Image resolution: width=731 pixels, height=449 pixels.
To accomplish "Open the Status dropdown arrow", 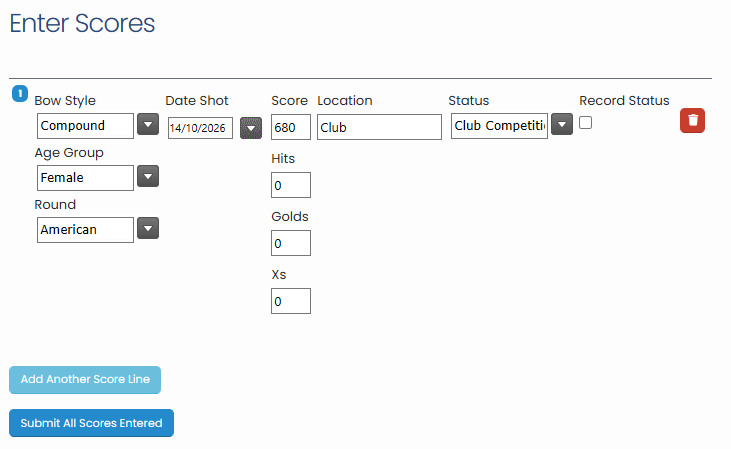I will [x=562, y=124].
